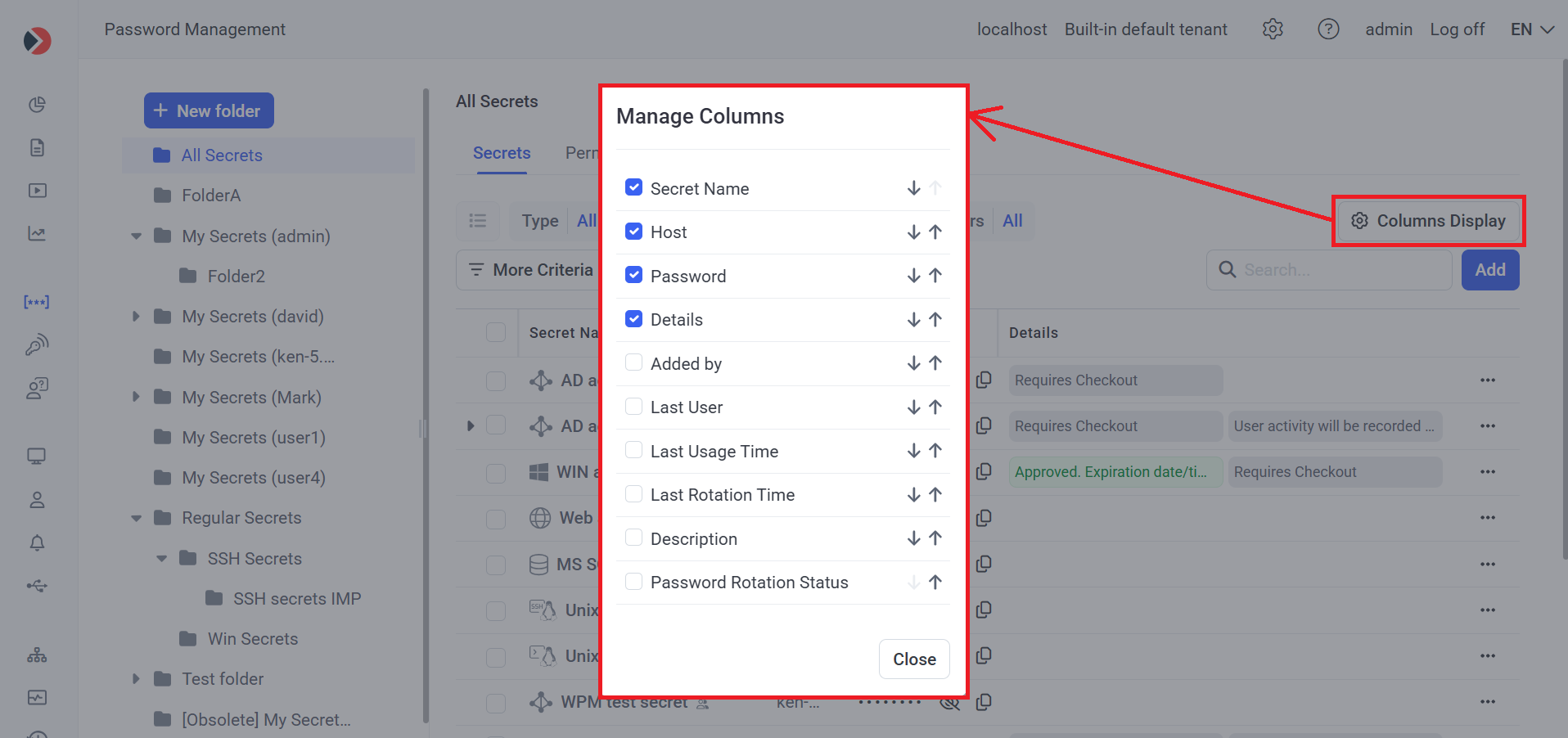Check the Last Usage Time column

[633, 451]
